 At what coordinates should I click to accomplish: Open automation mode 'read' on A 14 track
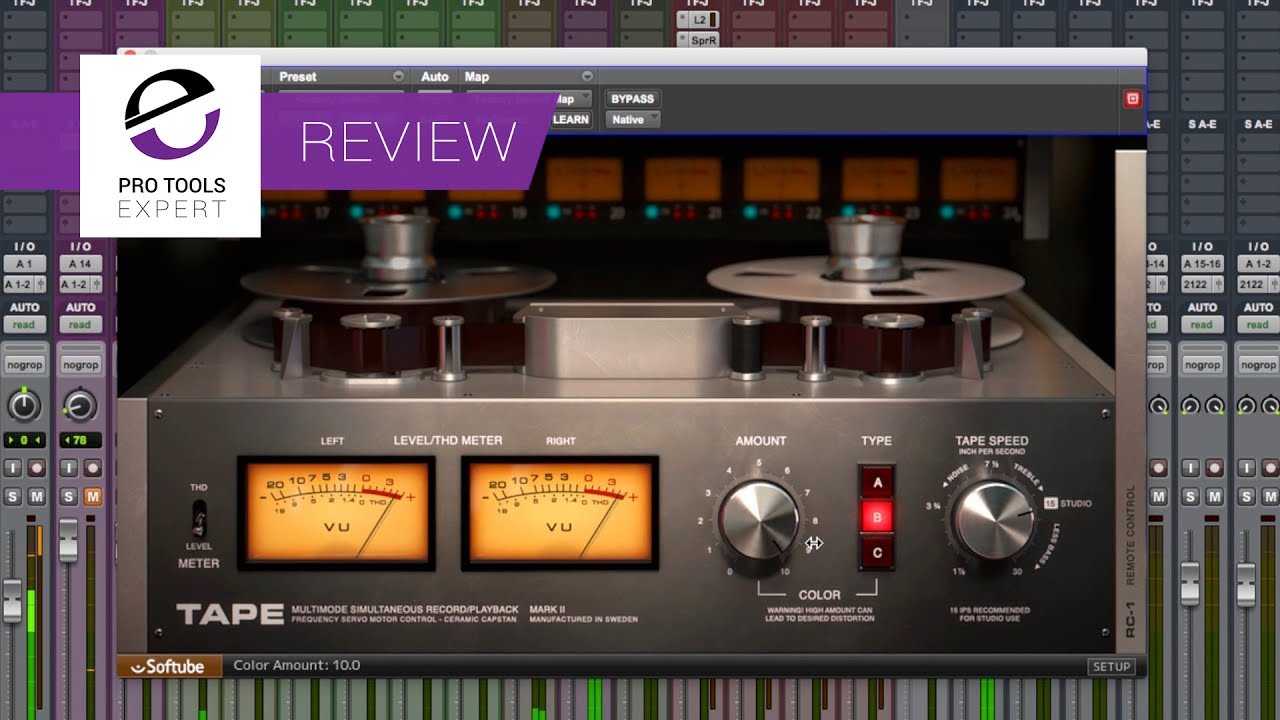[80, 324]
